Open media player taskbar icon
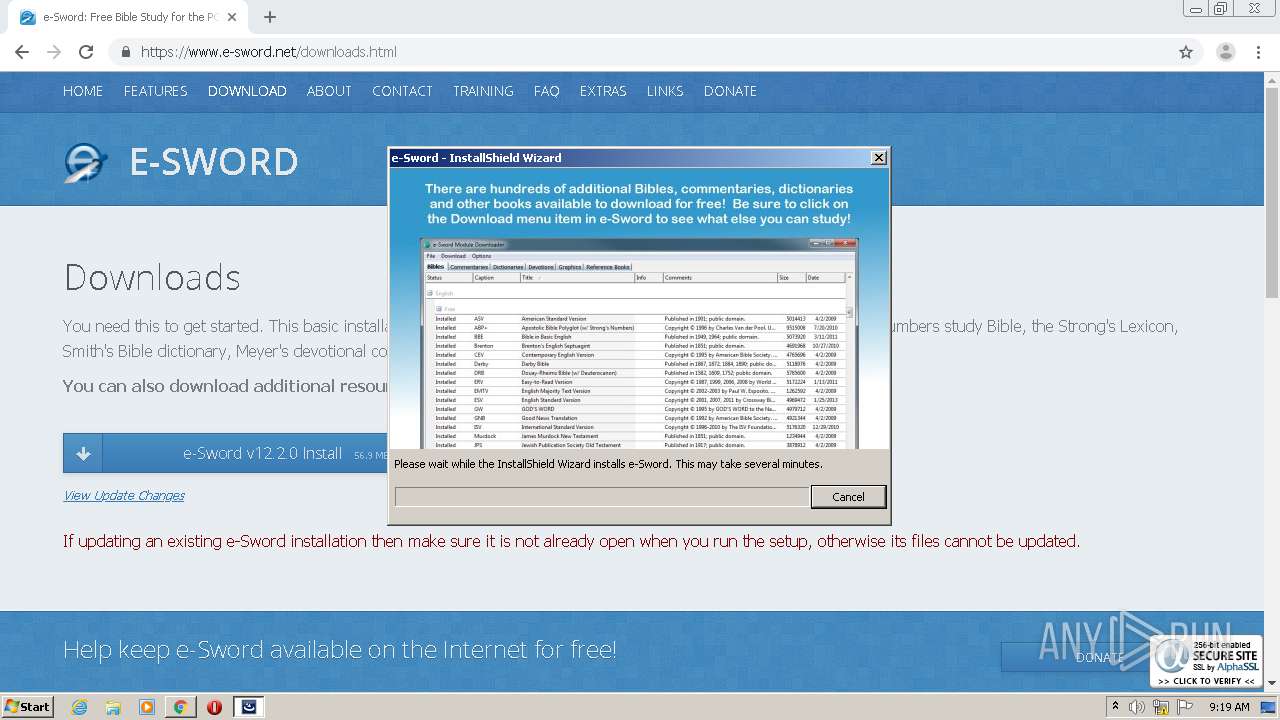Viewport: 1280px width, 720px height. (x=147, y=707)
